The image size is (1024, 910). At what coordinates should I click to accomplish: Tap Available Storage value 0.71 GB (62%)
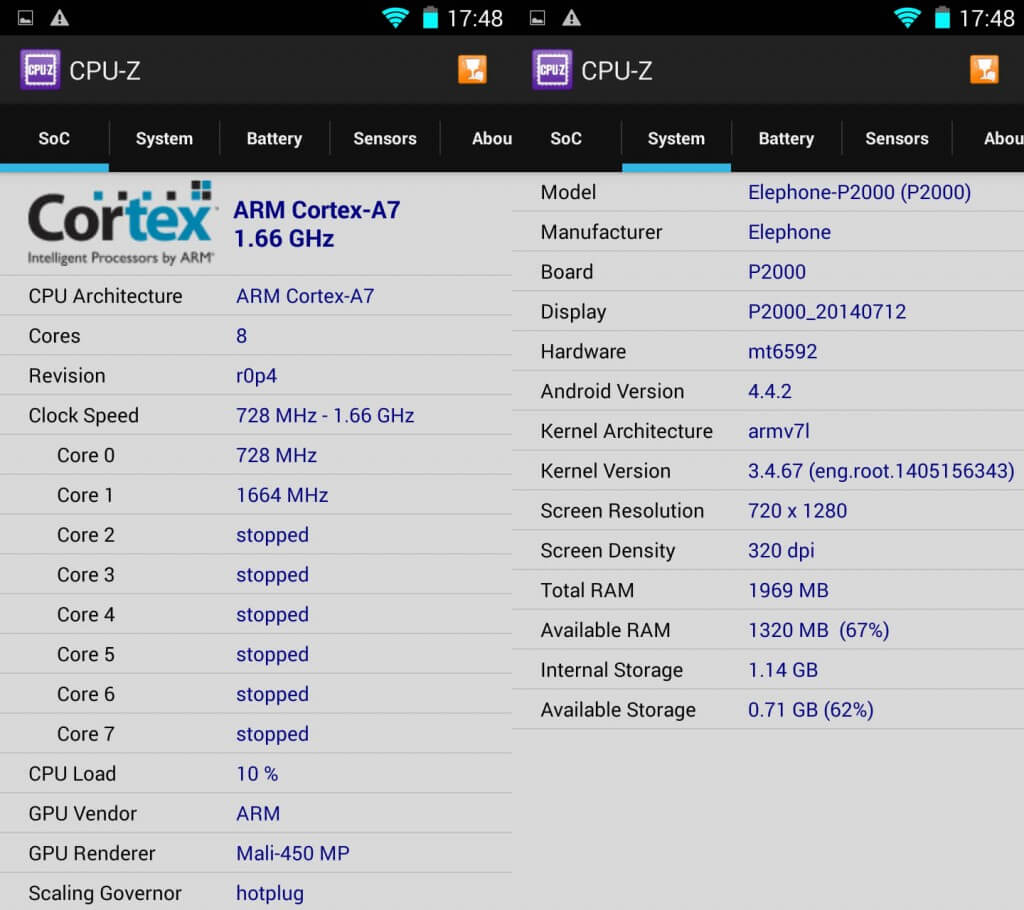[x=810, y=710]
